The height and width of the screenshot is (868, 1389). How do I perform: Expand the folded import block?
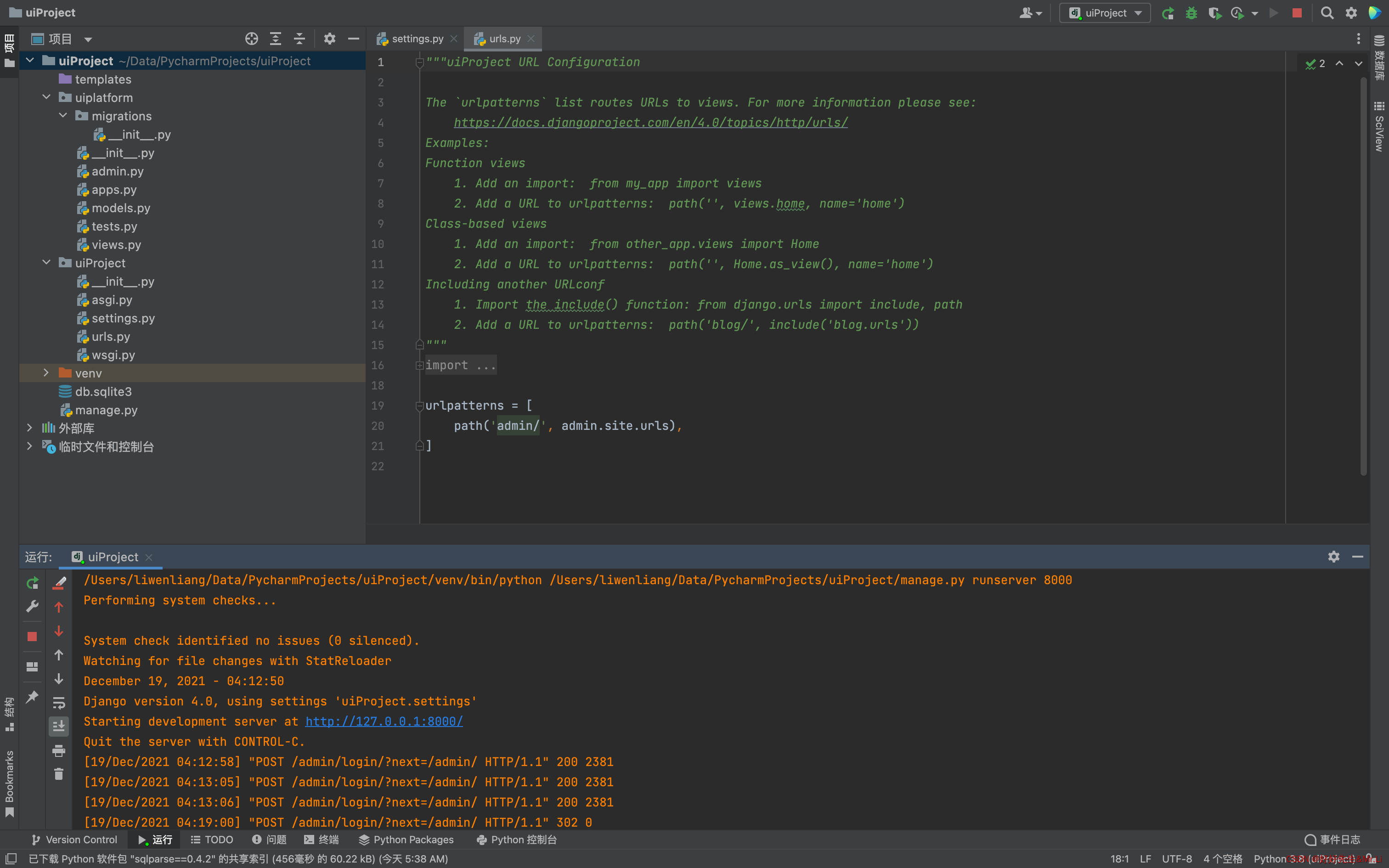click(419, 365)
